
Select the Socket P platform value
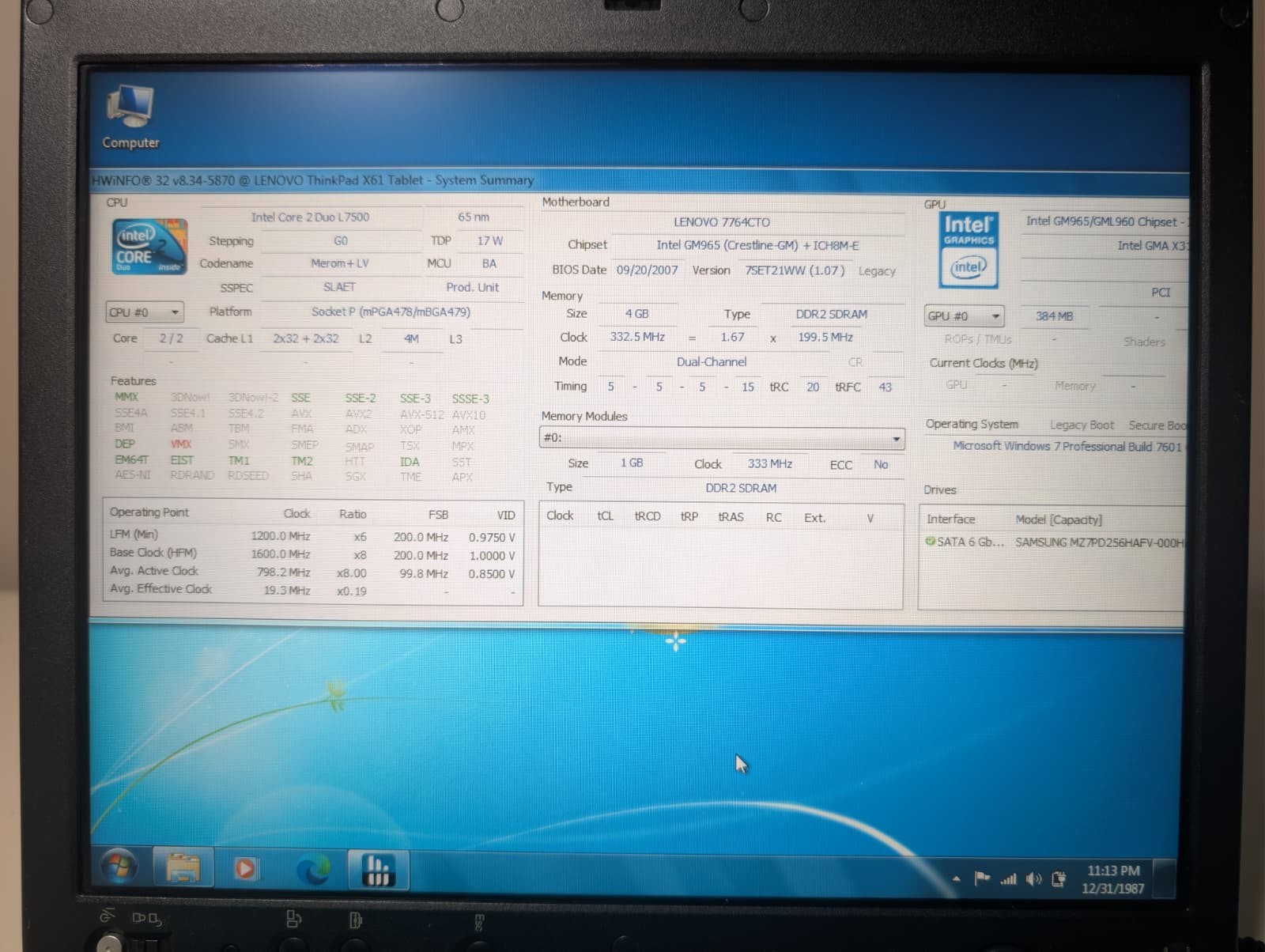(391, 312)
